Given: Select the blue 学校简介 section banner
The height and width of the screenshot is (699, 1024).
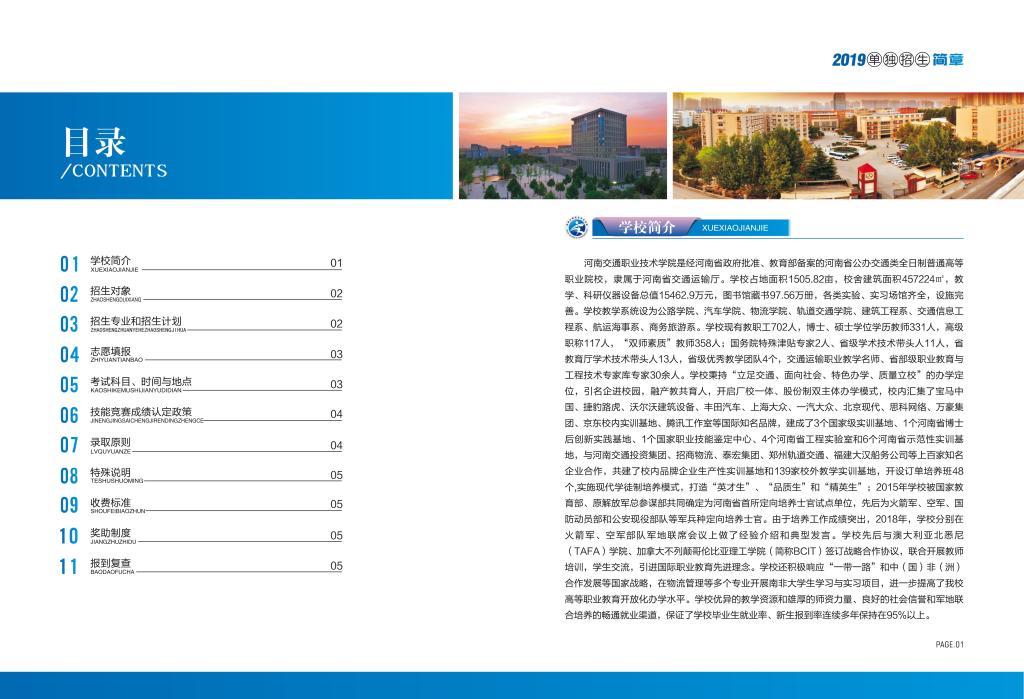Looking at the screenshot, I should (x=646, y=228).
